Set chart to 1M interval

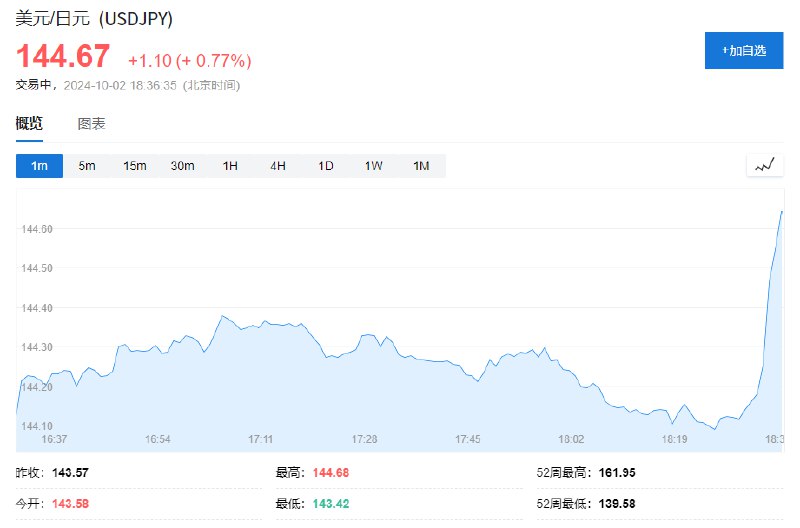[x=421, y=166]
